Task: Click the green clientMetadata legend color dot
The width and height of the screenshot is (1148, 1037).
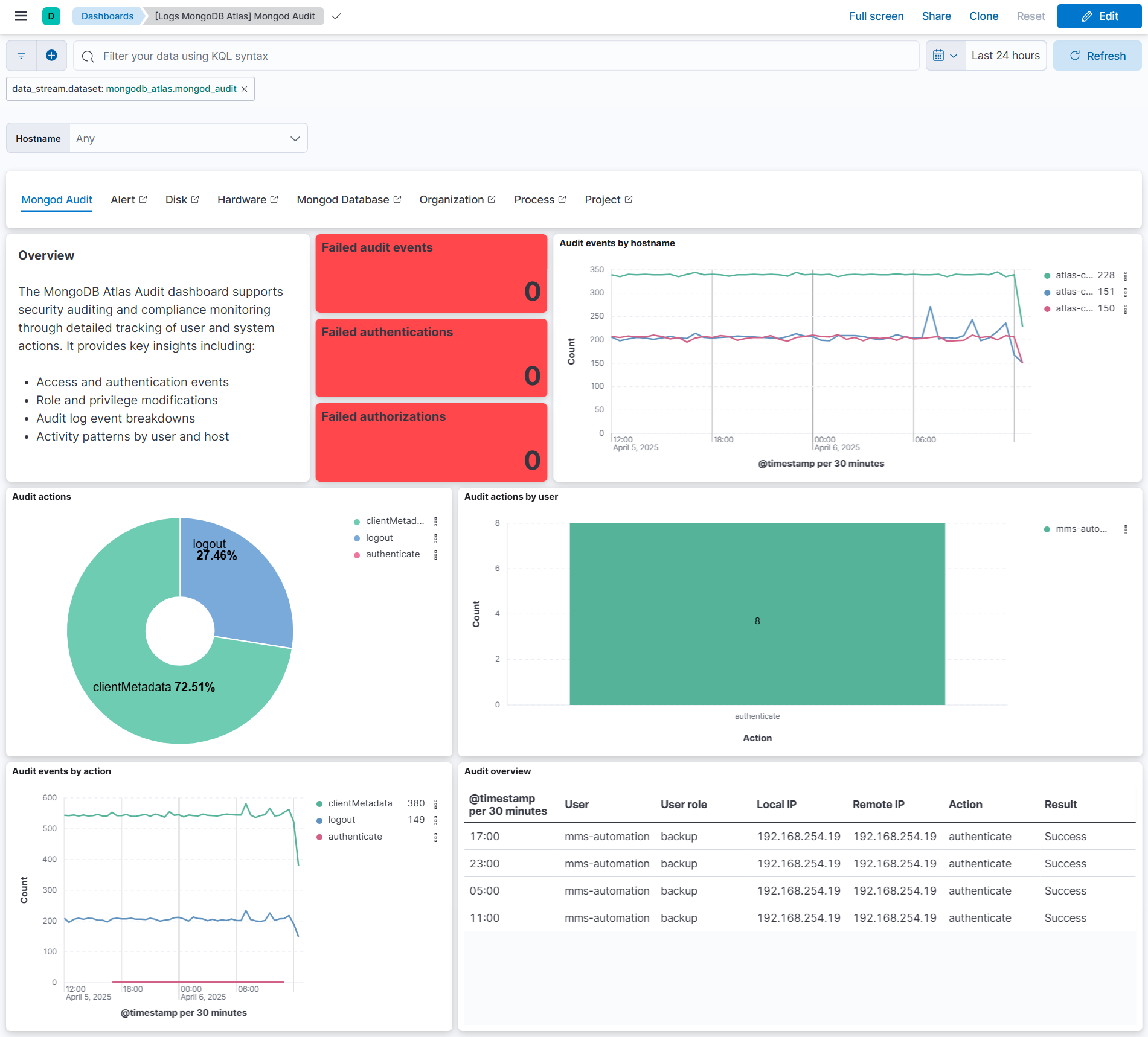Action: click(357, 520)
